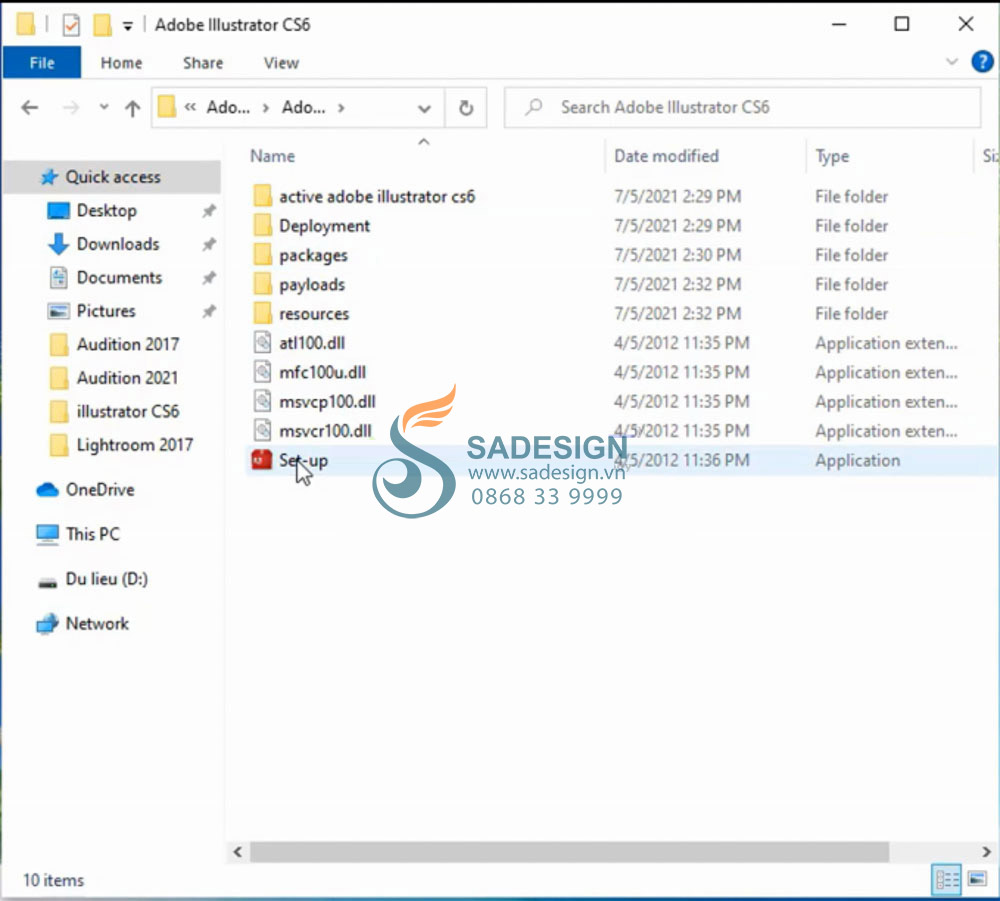The height and width of the screenshot is (901, 1000).
Task: Select the payloads folder icon
Action: coord(262,284)
